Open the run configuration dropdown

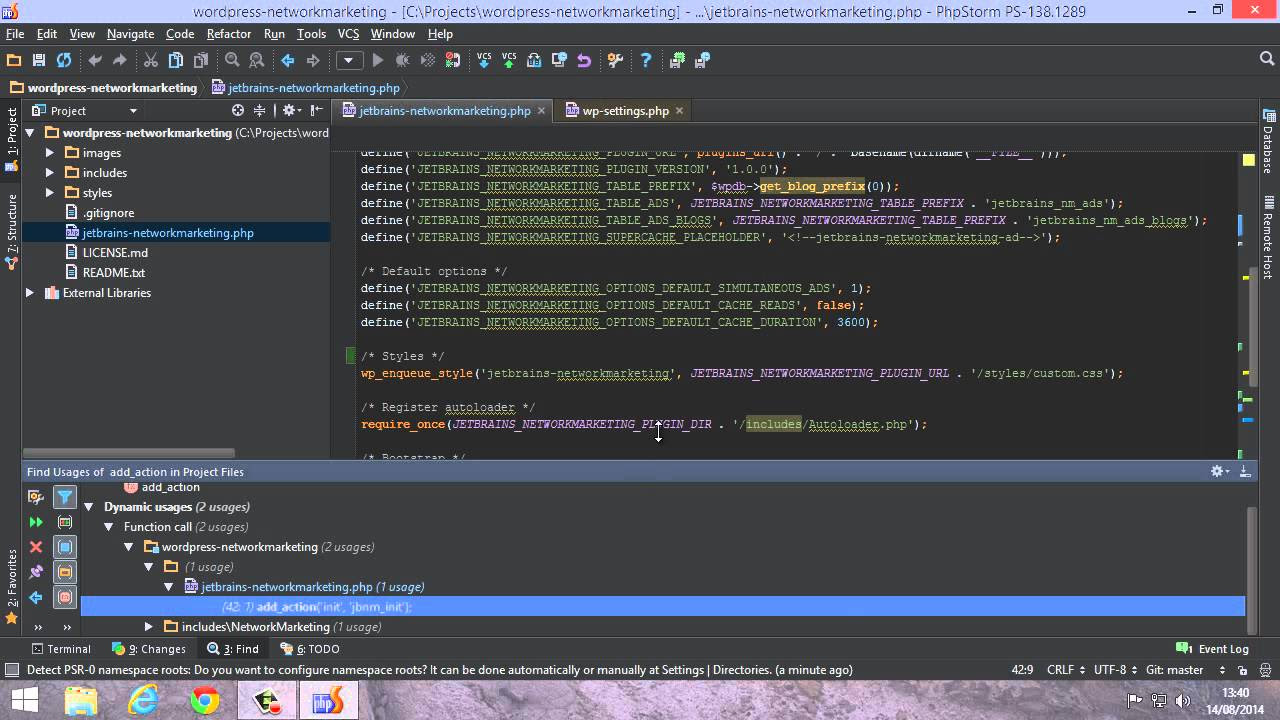click(x=349, y=61)
